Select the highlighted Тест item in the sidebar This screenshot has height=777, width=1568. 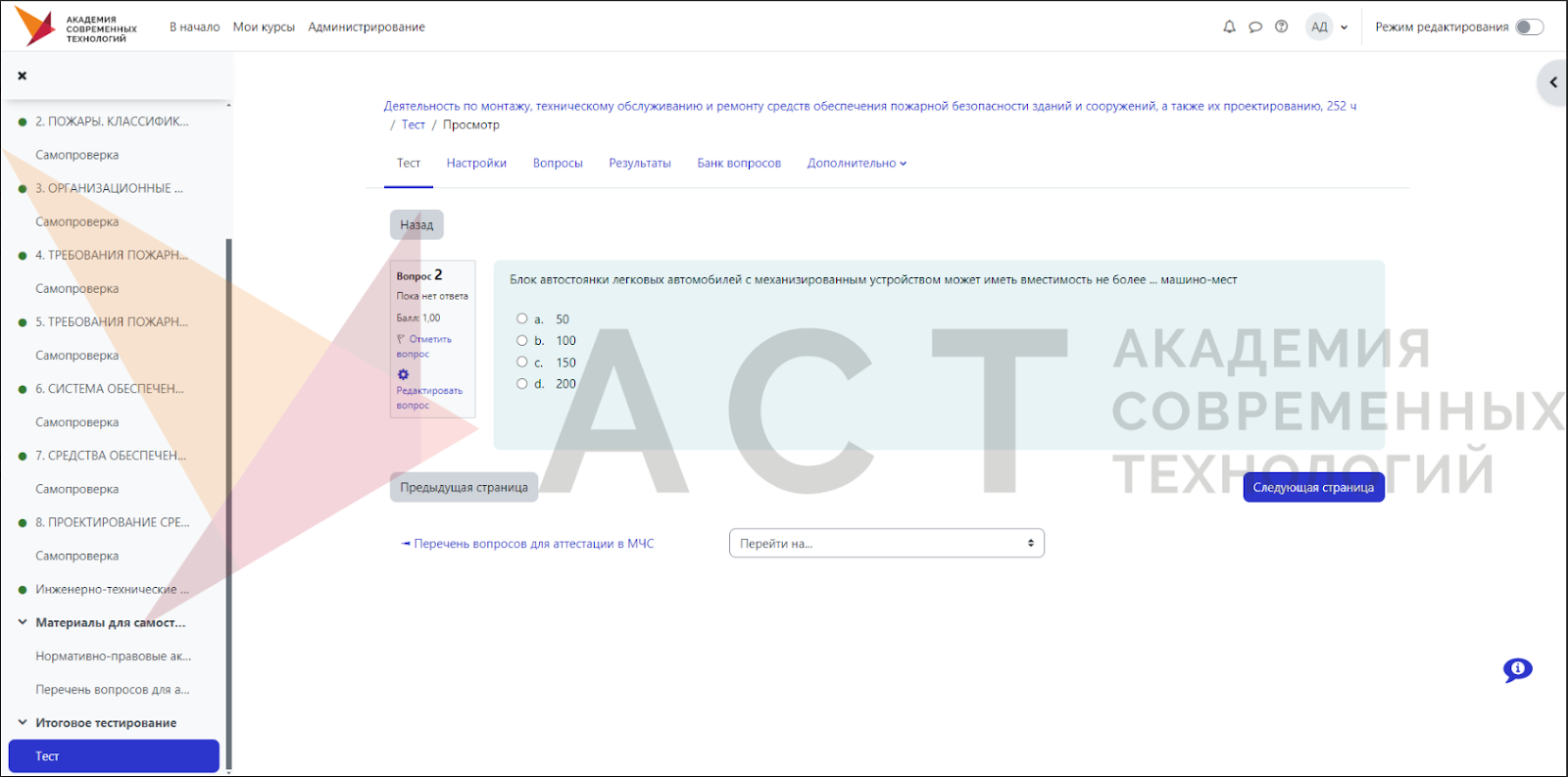(x=114, y=756)
